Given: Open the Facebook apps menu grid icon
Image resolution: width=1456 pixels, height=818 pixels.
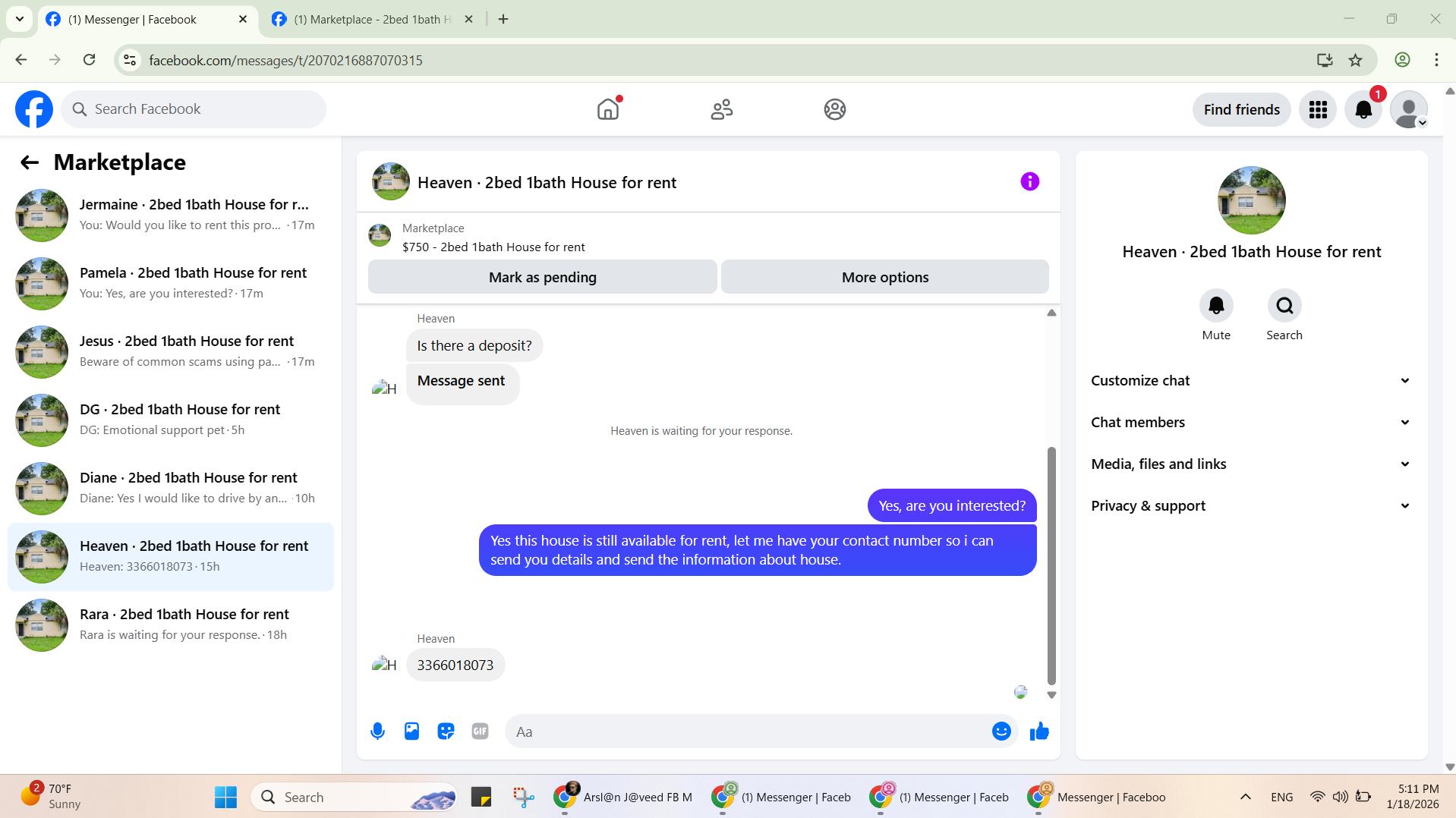Looking at the screenshot, I should 1318,109.
